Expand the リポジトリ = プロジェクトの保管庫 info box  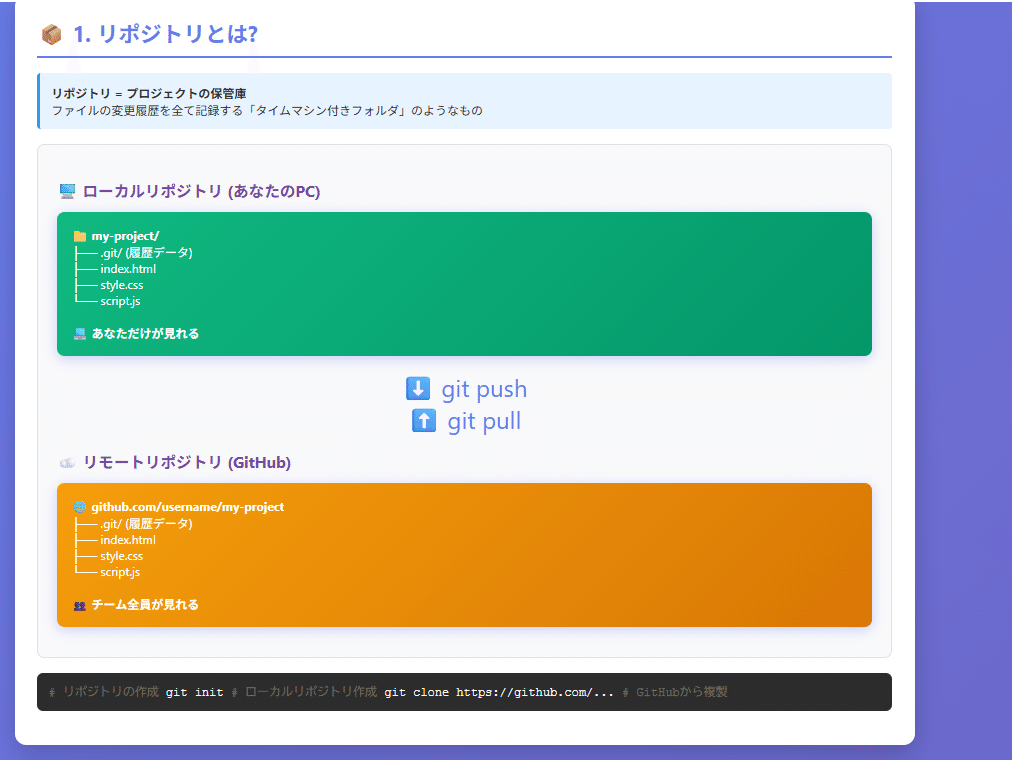[464, 101]
